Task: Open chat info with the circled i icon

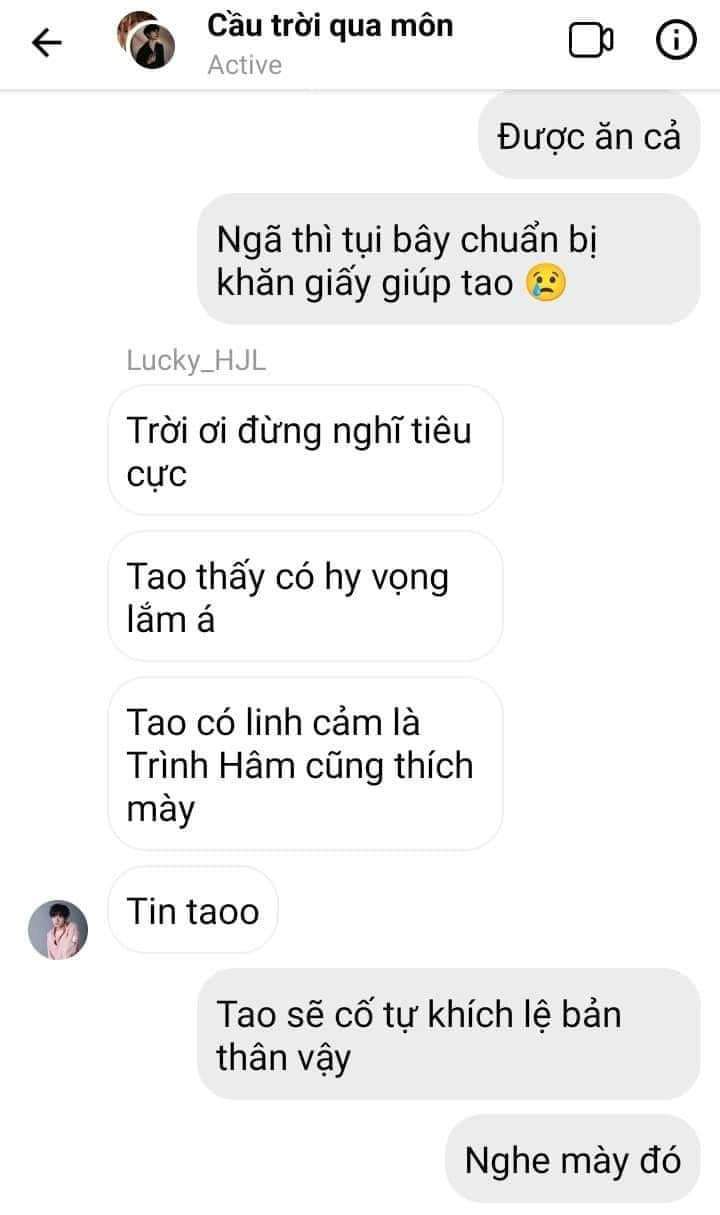Action: pyautogui.click(x=676, y=40)
